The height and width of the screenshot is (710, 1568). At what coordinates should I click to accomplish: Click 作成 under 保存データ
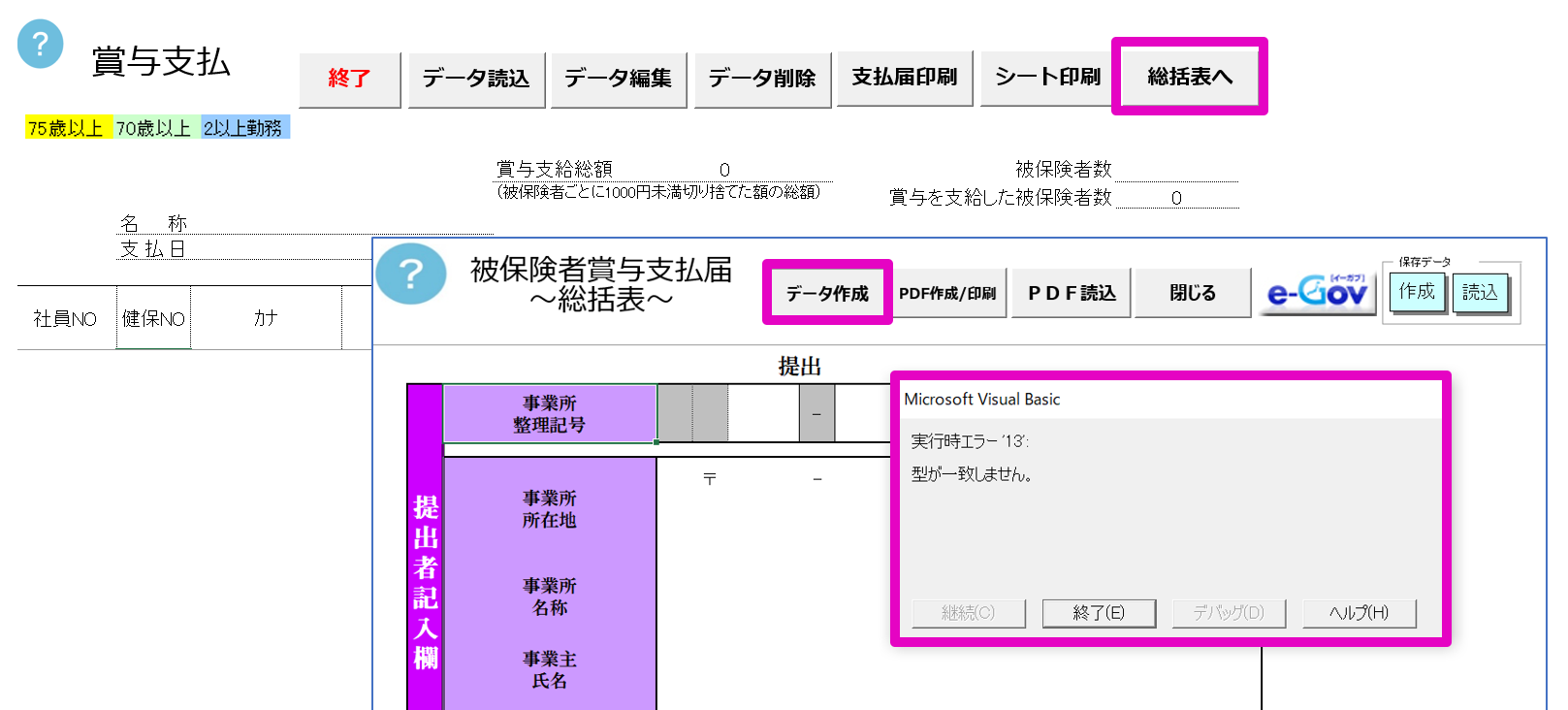(x=1417, y=292)
